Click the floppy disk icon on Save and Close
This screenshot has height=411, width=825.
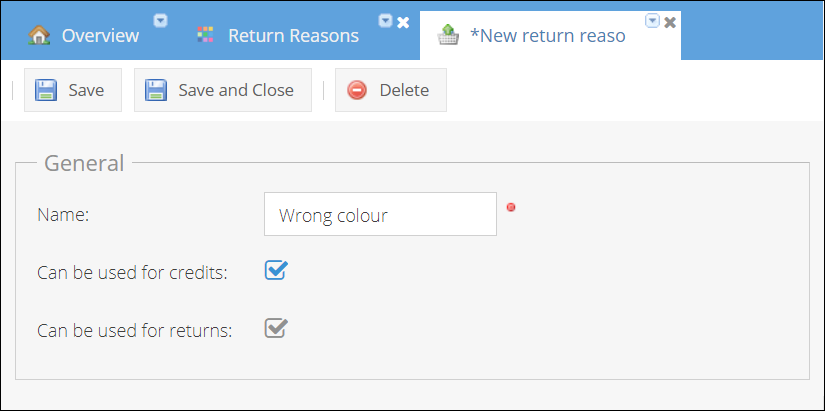[156, 90]
